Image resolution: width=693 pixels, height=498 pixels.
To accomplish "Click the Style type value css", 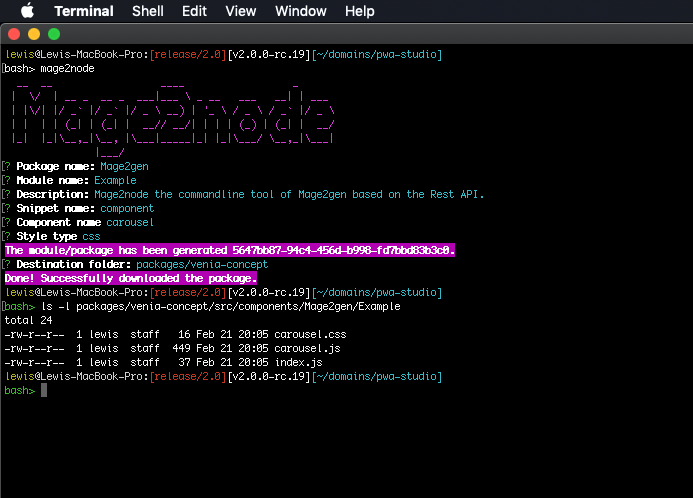I will pos(91,236).
